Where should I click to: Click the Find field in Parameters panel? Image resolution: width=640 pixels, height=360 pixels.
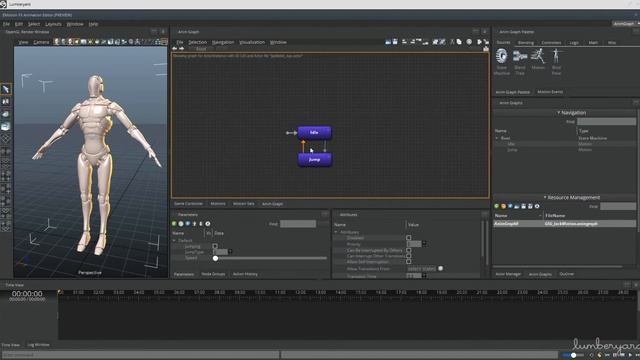coord(298,224)
